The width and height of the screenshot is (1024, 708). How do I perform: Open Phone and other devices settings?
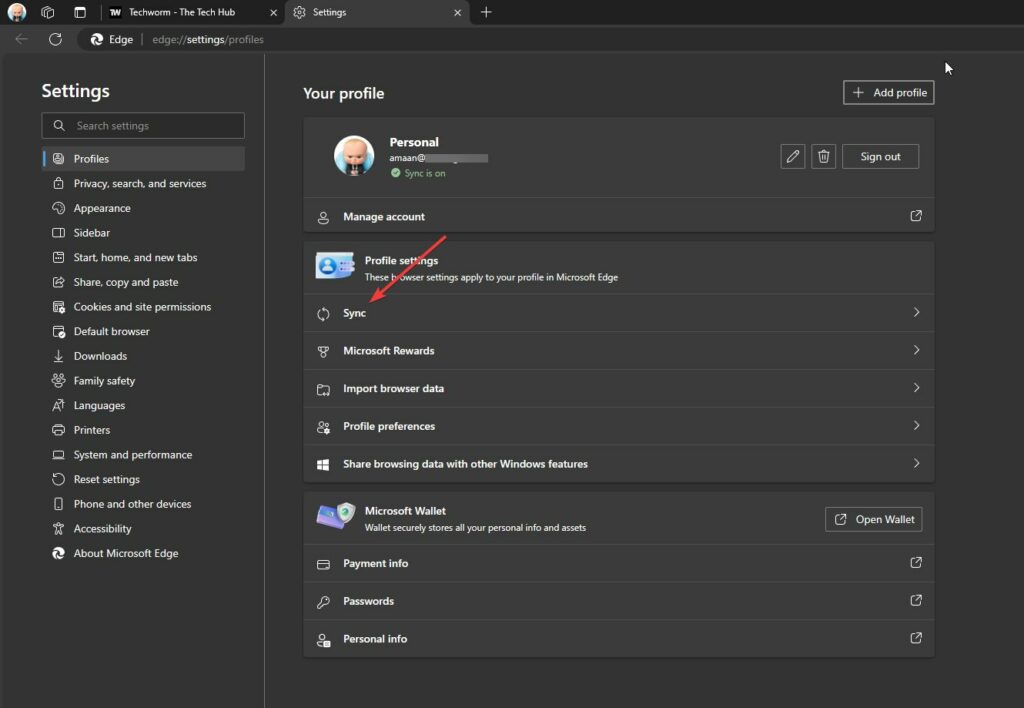coord(144,504)
